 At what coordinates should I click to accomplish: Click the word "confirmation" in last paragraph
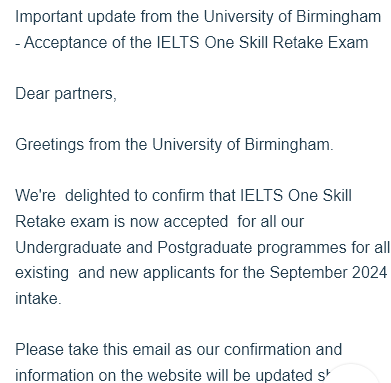click(267, 350)
